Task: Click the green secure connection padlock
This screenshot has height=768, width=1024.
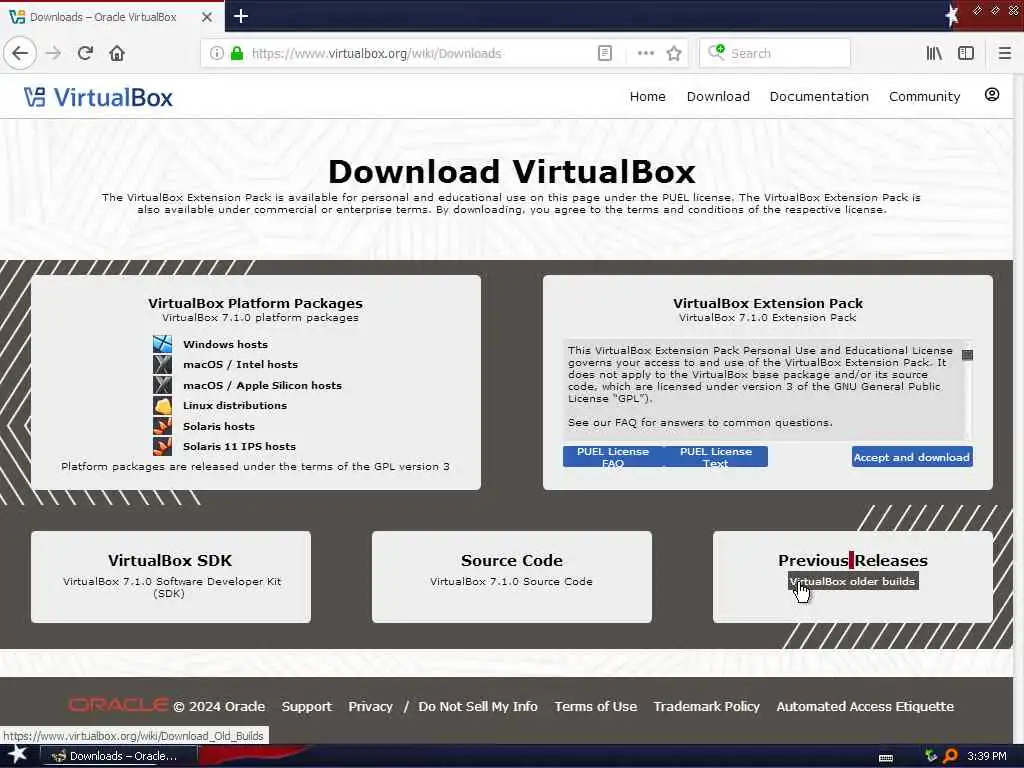Action: pos(237,53)
